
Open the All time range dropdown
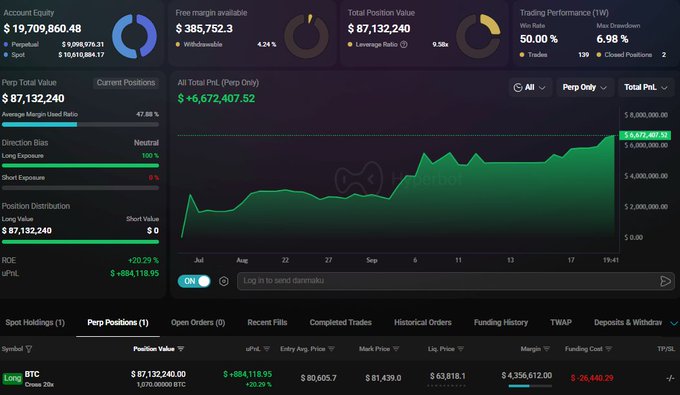pyautogui.click(x=530, y=87)
